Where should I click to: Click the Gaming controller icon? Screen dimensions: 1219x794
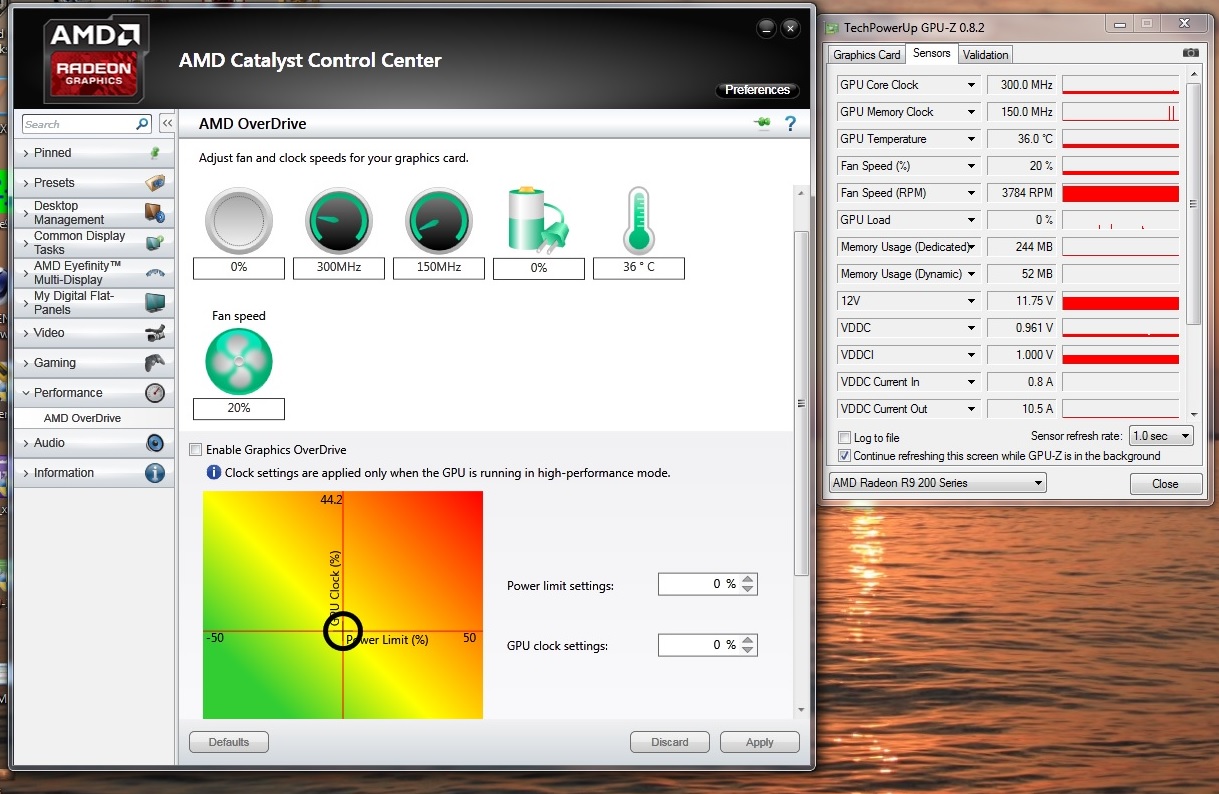click(154, 363)
